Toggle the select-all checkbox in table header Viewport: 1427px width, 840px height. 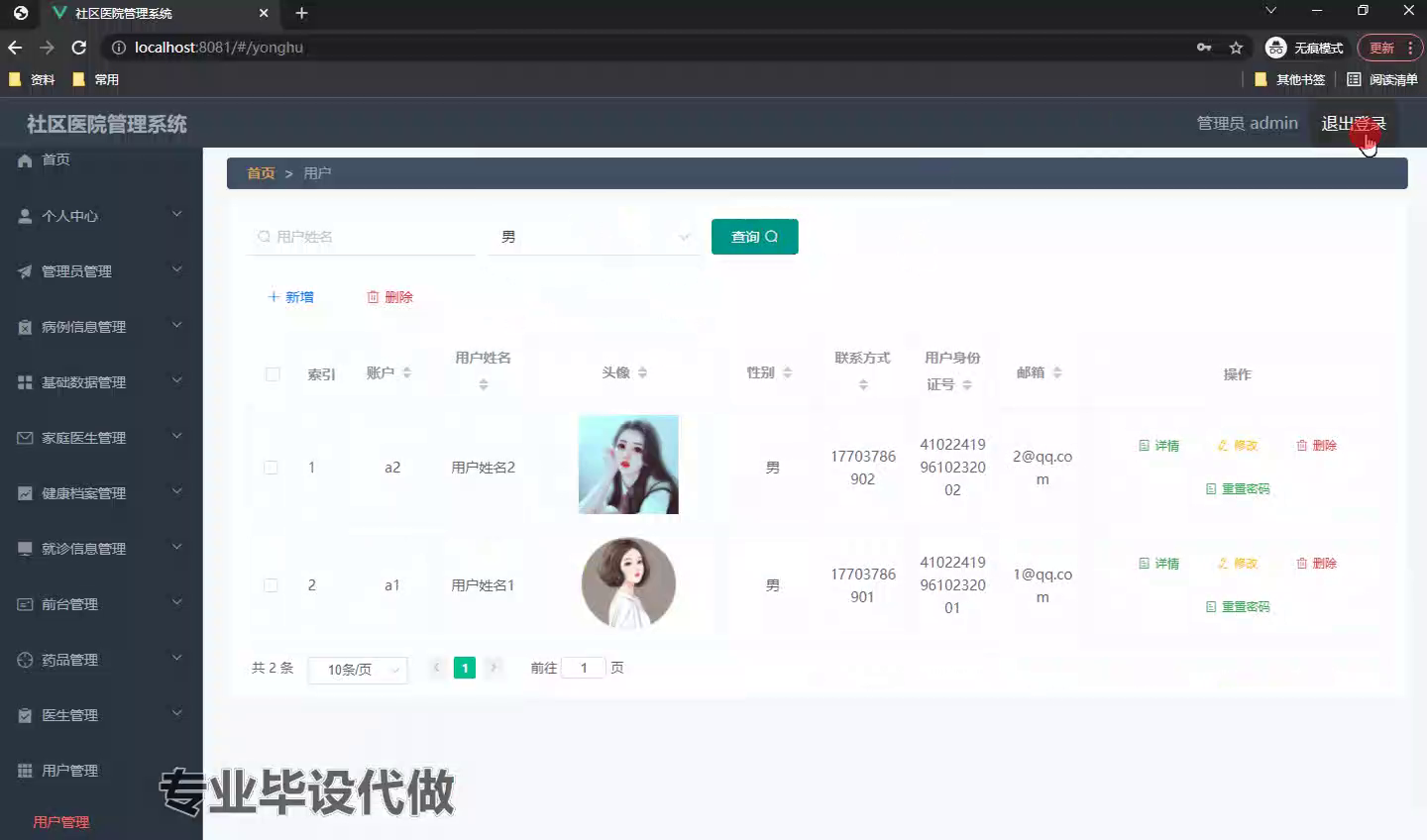tap(273, 374)
